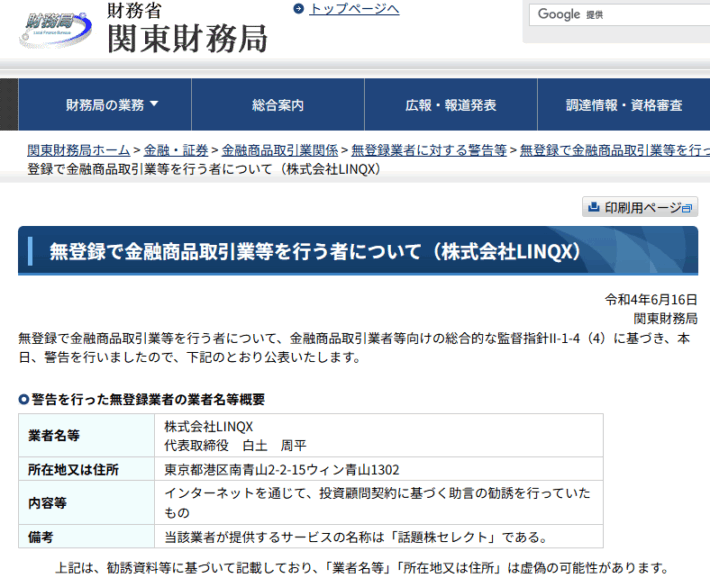The height and width of the screenshot is (578, 710).
Task: Open the truncated 無登録で金融商品取引業等を行う breadcrumb link
Action: [x=614, y=150]
